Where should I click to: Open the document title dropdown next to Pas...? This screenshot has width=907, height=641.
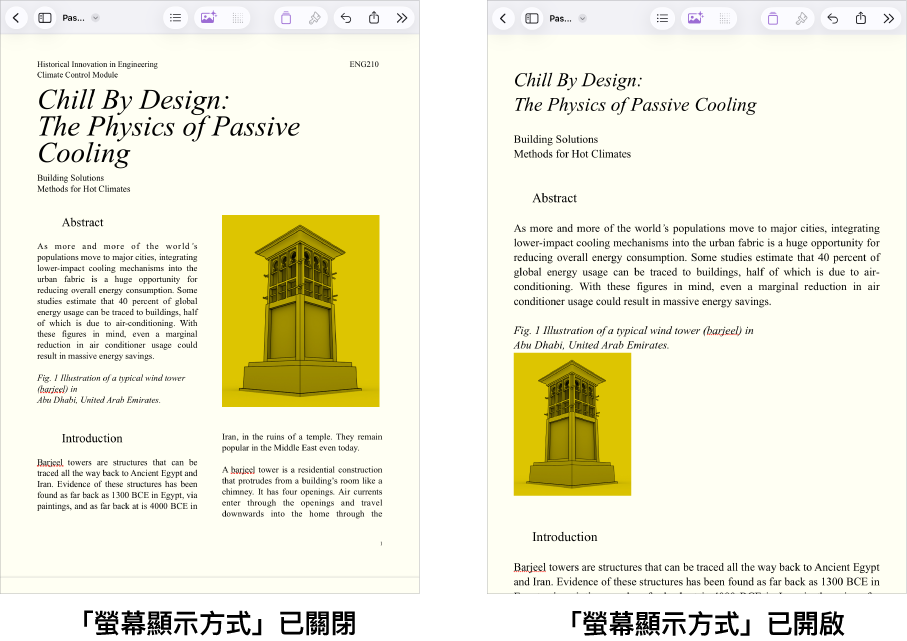(x=93, y=17)
